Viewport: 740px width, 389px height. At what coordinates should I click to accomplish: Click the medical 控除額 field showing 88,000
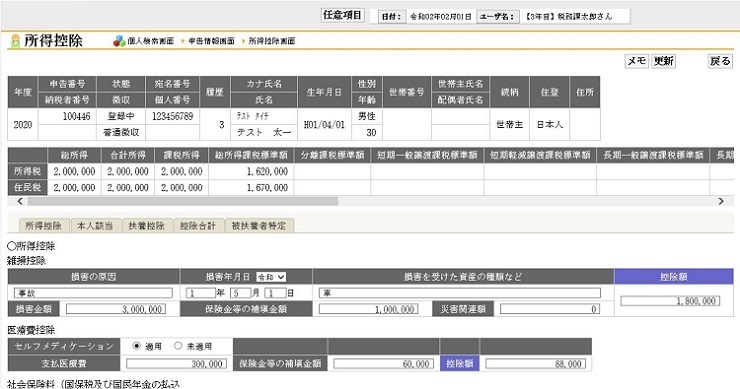point(536,364)
